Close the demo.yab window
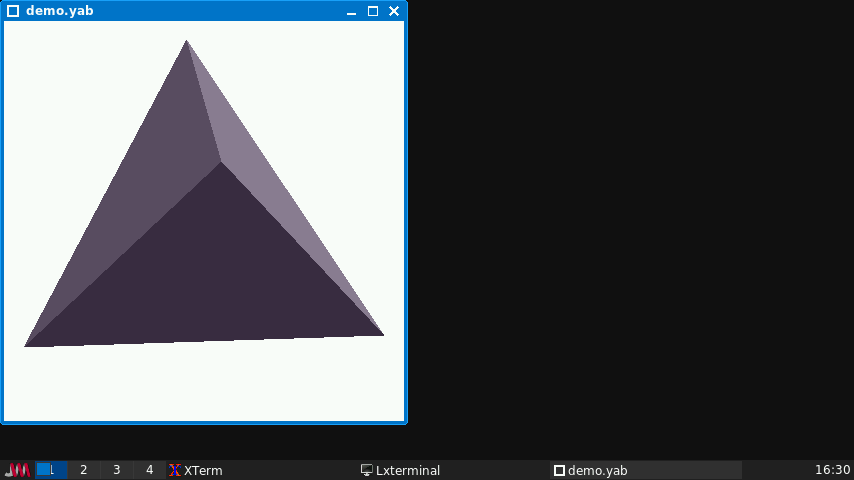This screenshot has width=854, height=480. 394,11
